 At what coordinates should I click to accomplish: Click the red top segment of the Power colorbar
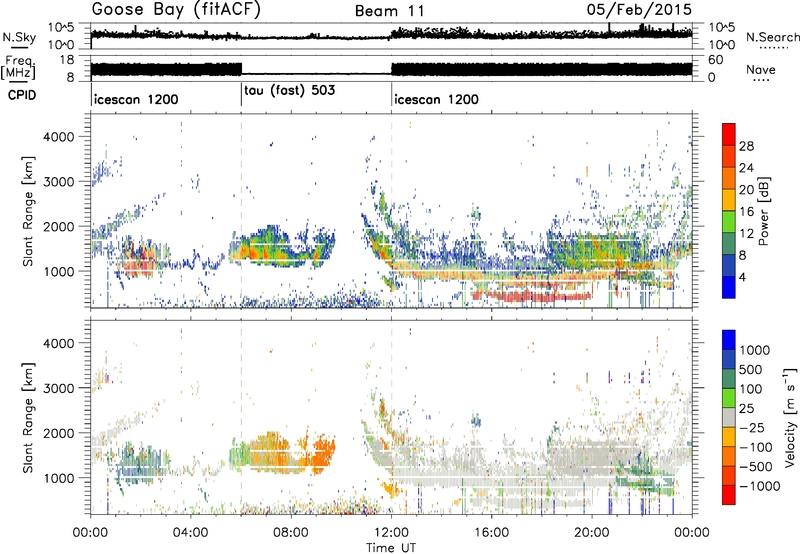click(x=729, y=134)
